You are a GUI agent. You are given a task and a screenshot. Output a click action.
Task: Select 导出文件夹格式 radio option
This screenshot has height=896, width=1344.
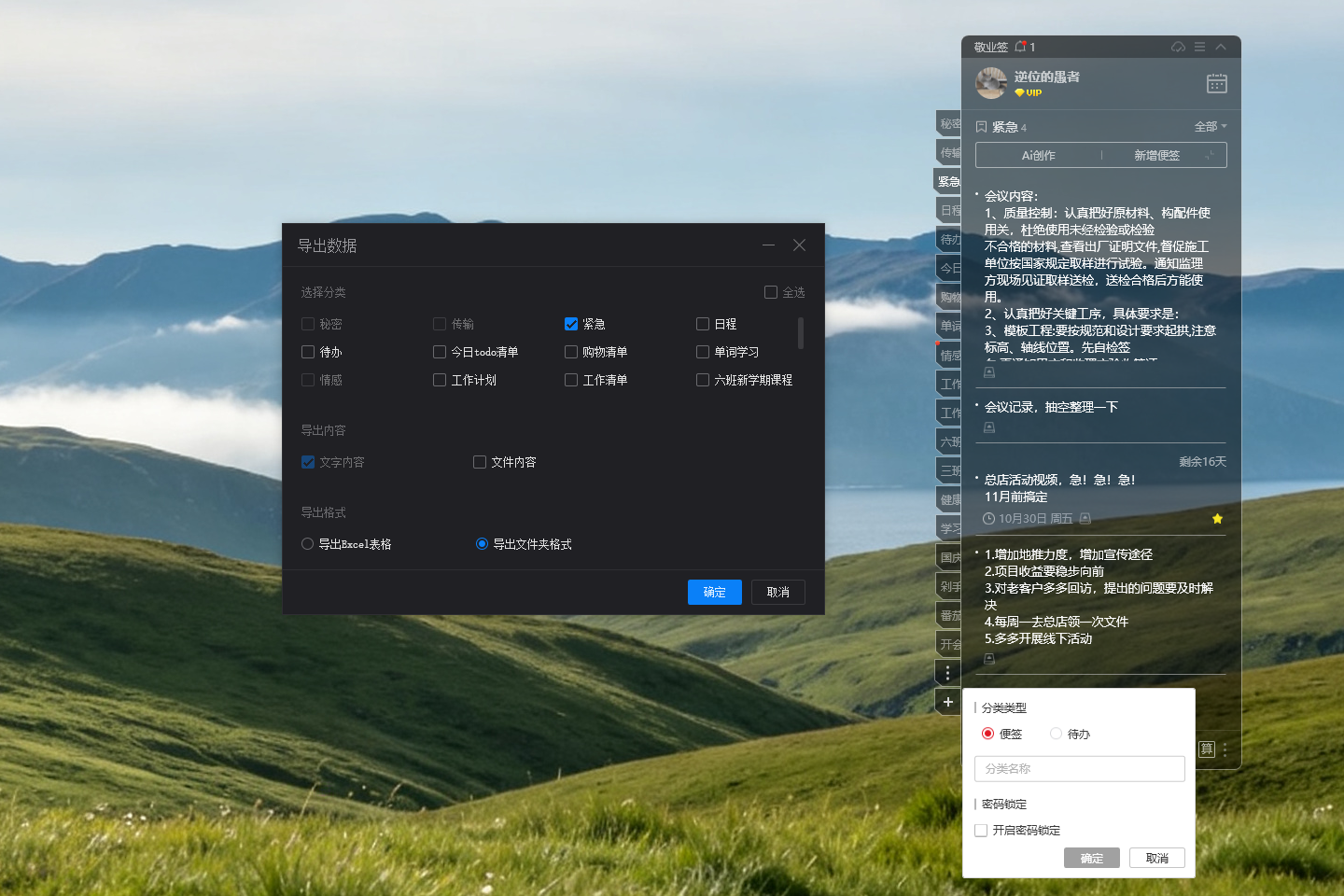[482, 544]
